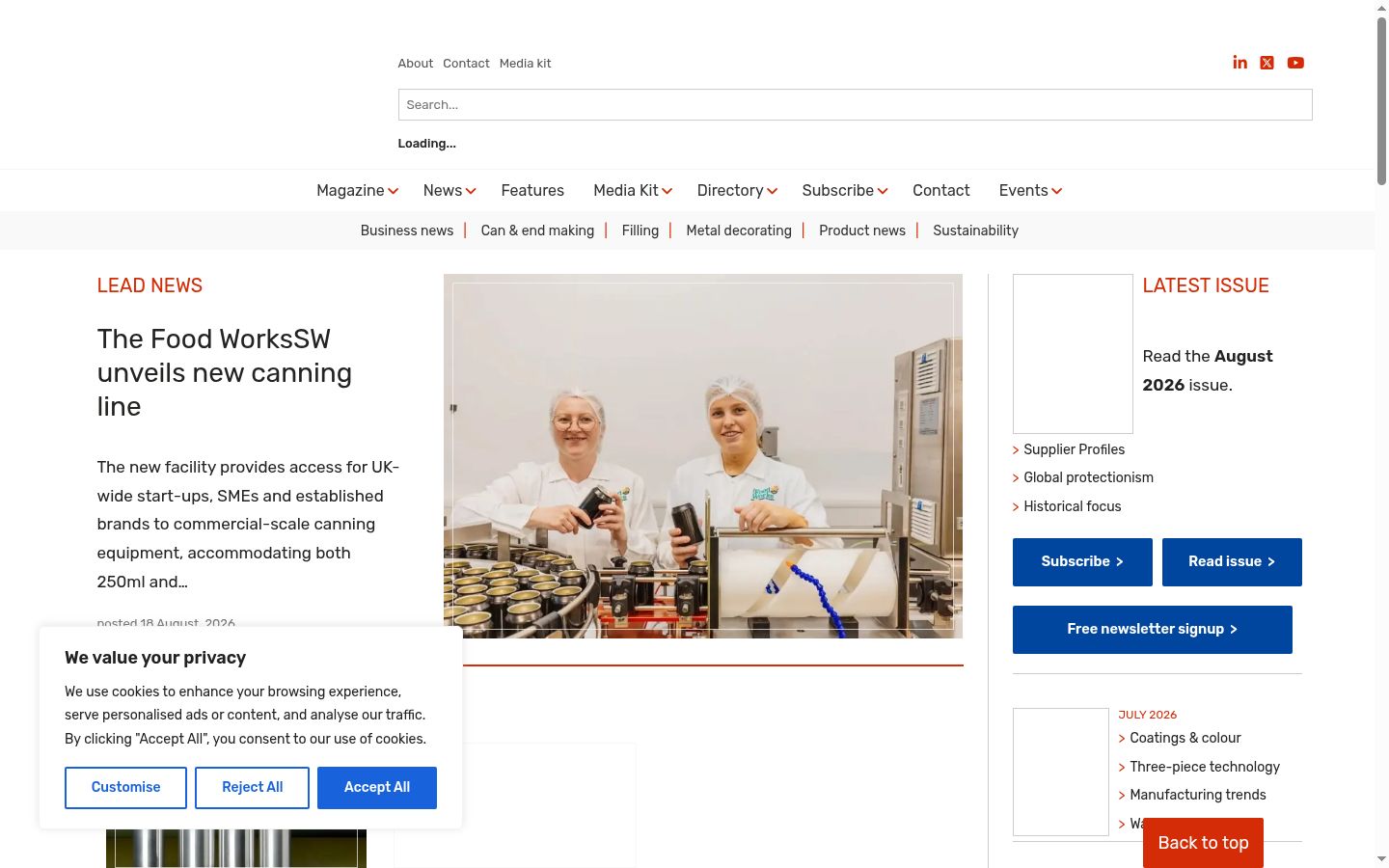The width and height of the screenshot is (1389, 868).
Task: Expand the Media Kit menu chevron
Action: coord(667,191)
